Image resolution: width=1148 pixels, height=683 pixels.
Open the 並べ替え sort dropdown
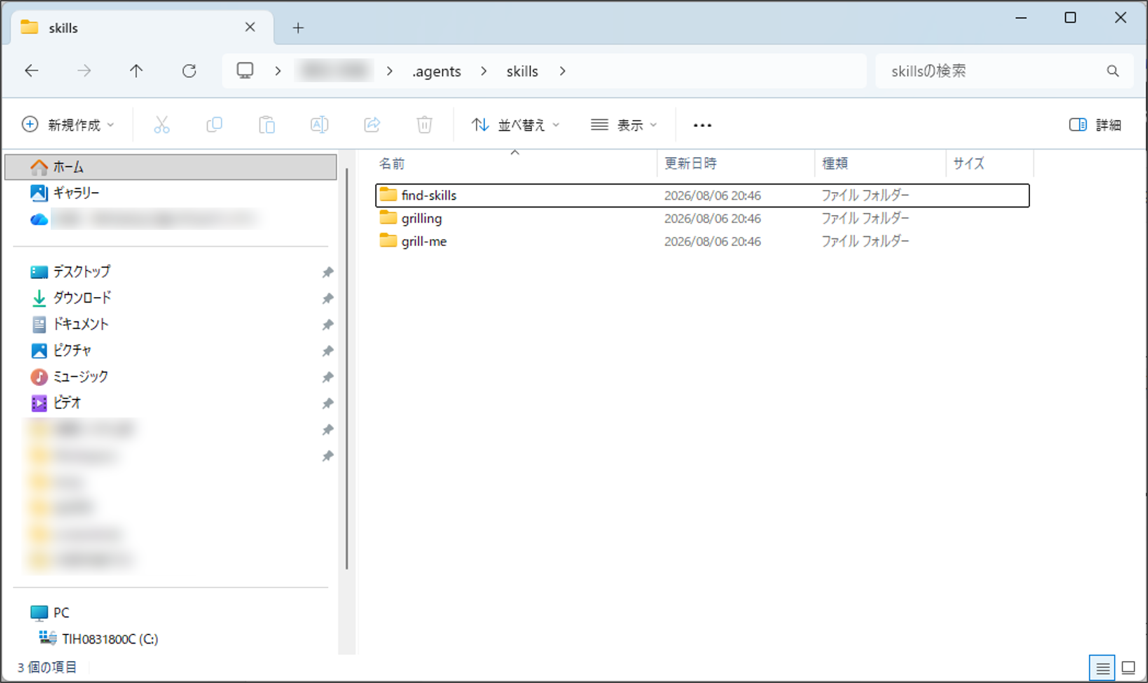515,125
